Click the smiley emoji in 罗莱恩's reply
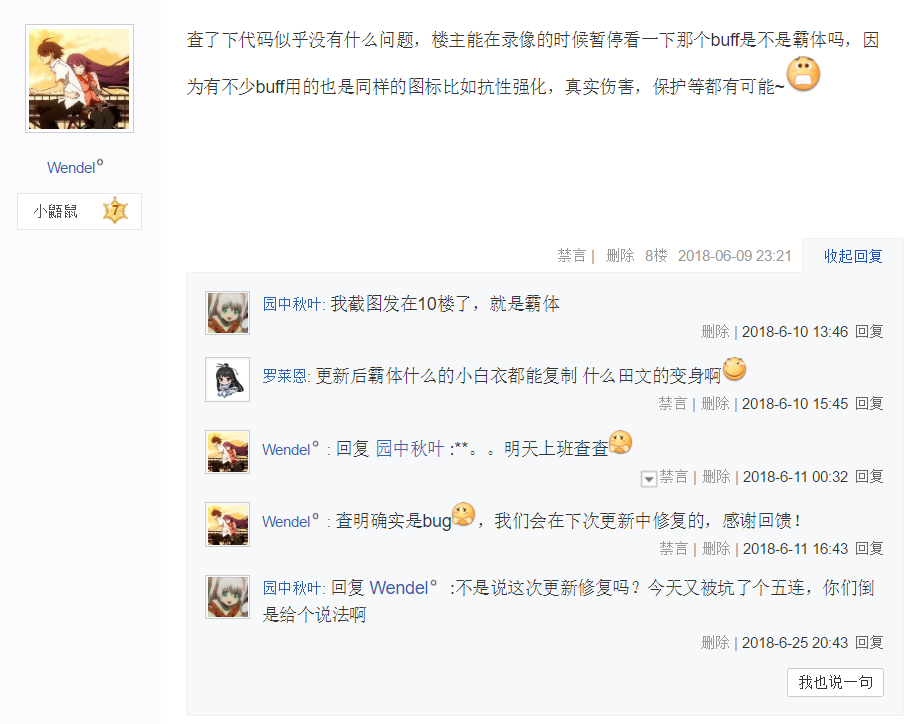This screenshot has height=724, width=908. pyautogui.click(x=734, y=370)
